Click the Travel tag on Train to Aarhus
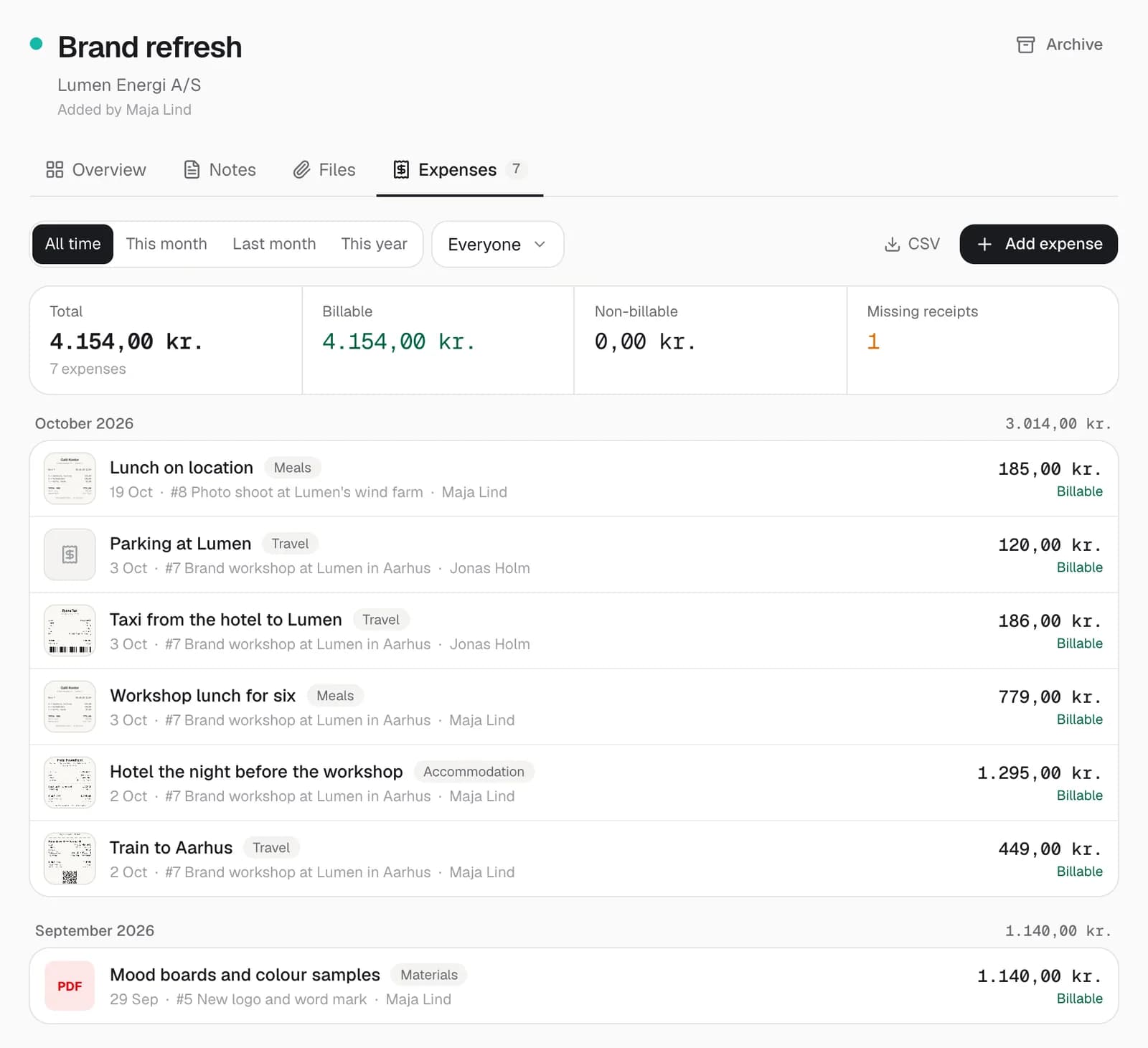Image resolution: width=1148 pixels, height=1048 pixels. (271, 848)
